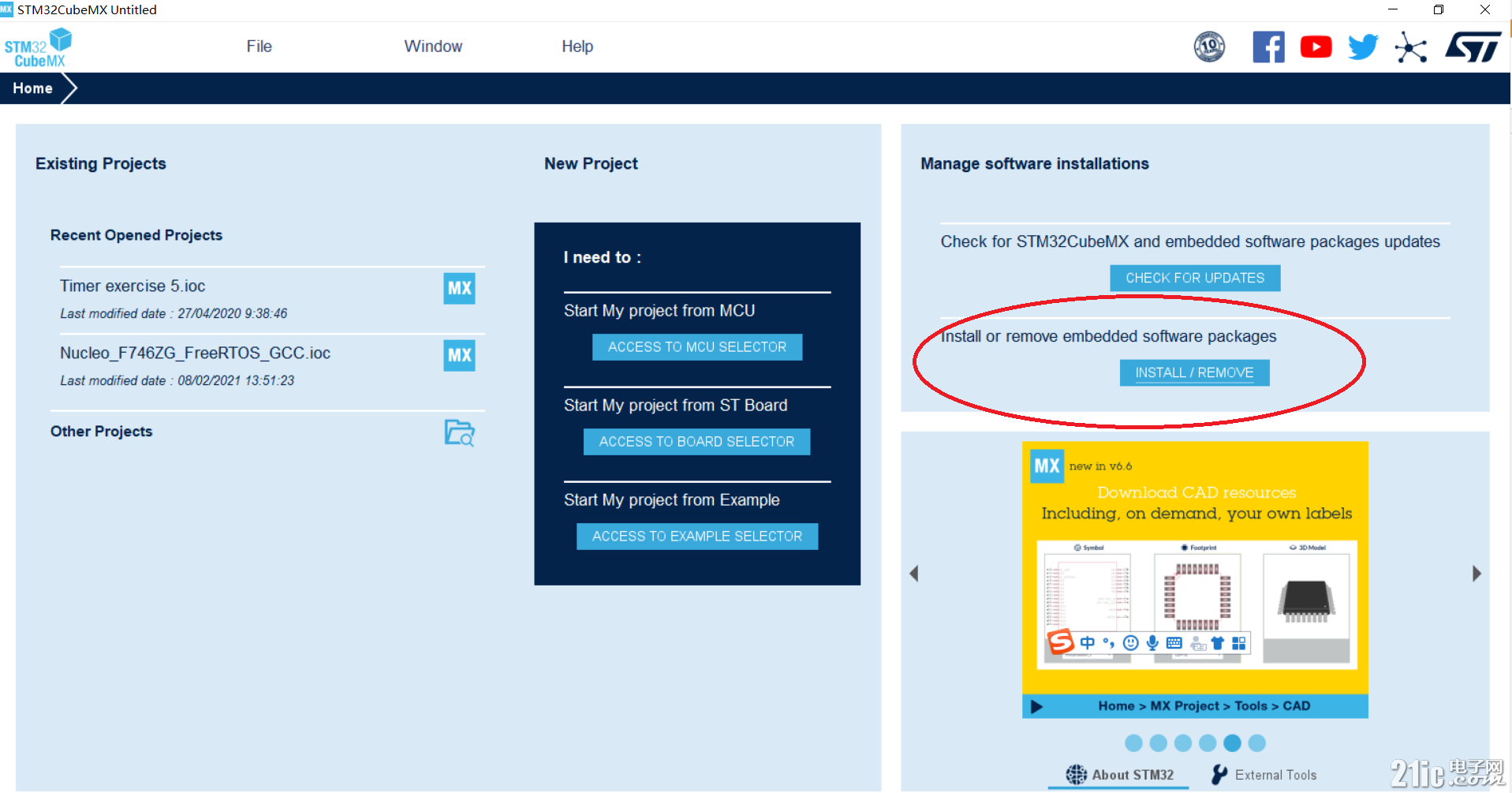This screenshot has width=1512, height=793.
Task: Open recent project Nucleo_F746ZG_FreeRTOS_GCC.ioc
Action: 267,366
